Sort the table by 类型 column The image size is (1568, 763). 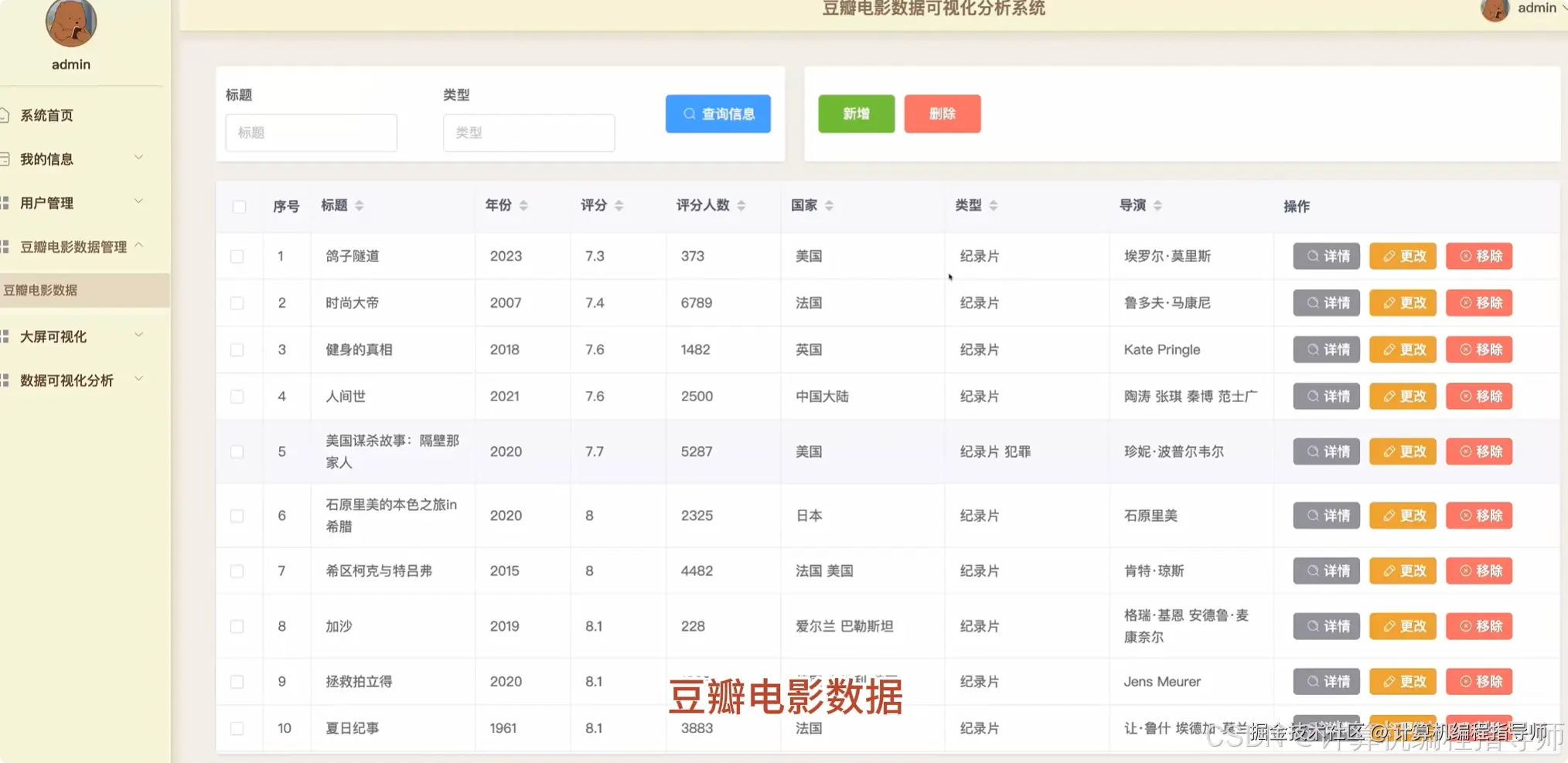click(993, 206)
